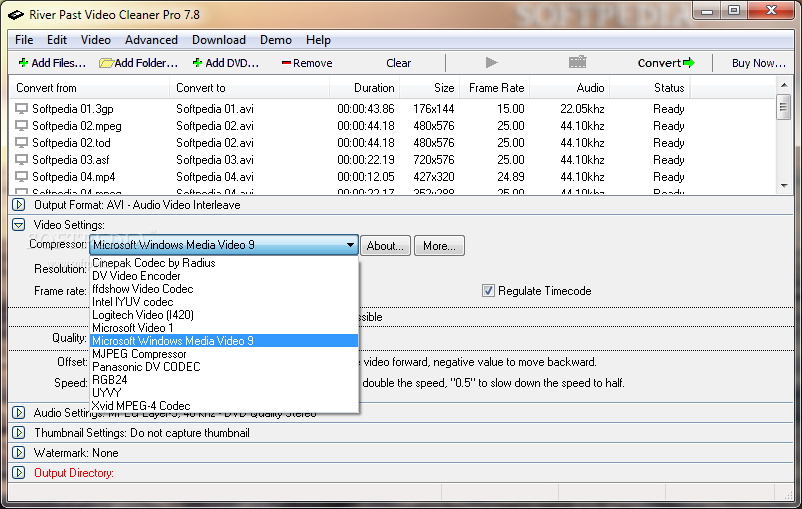
Task: Select the Softpedia 03.asf file icon
Action: pyautogui.click(x=21, y=160)
